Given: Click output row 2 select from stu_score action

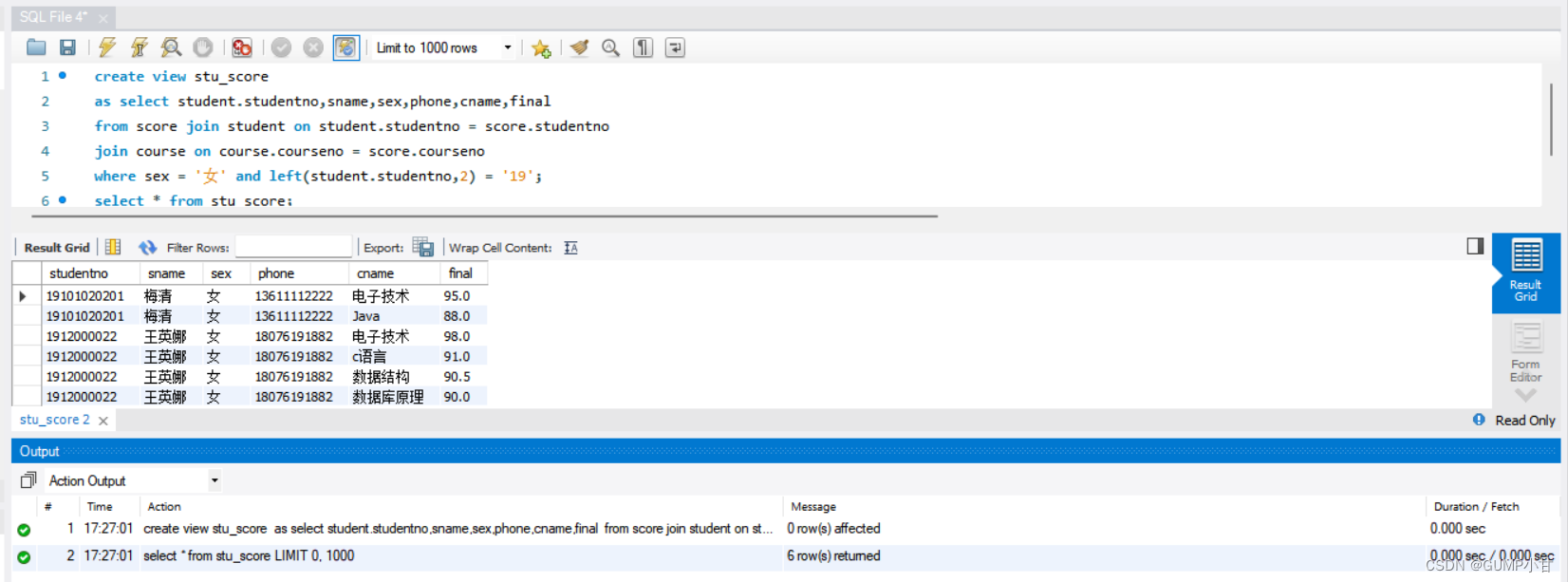Looking at the screenshot, I should coord(249,555).
